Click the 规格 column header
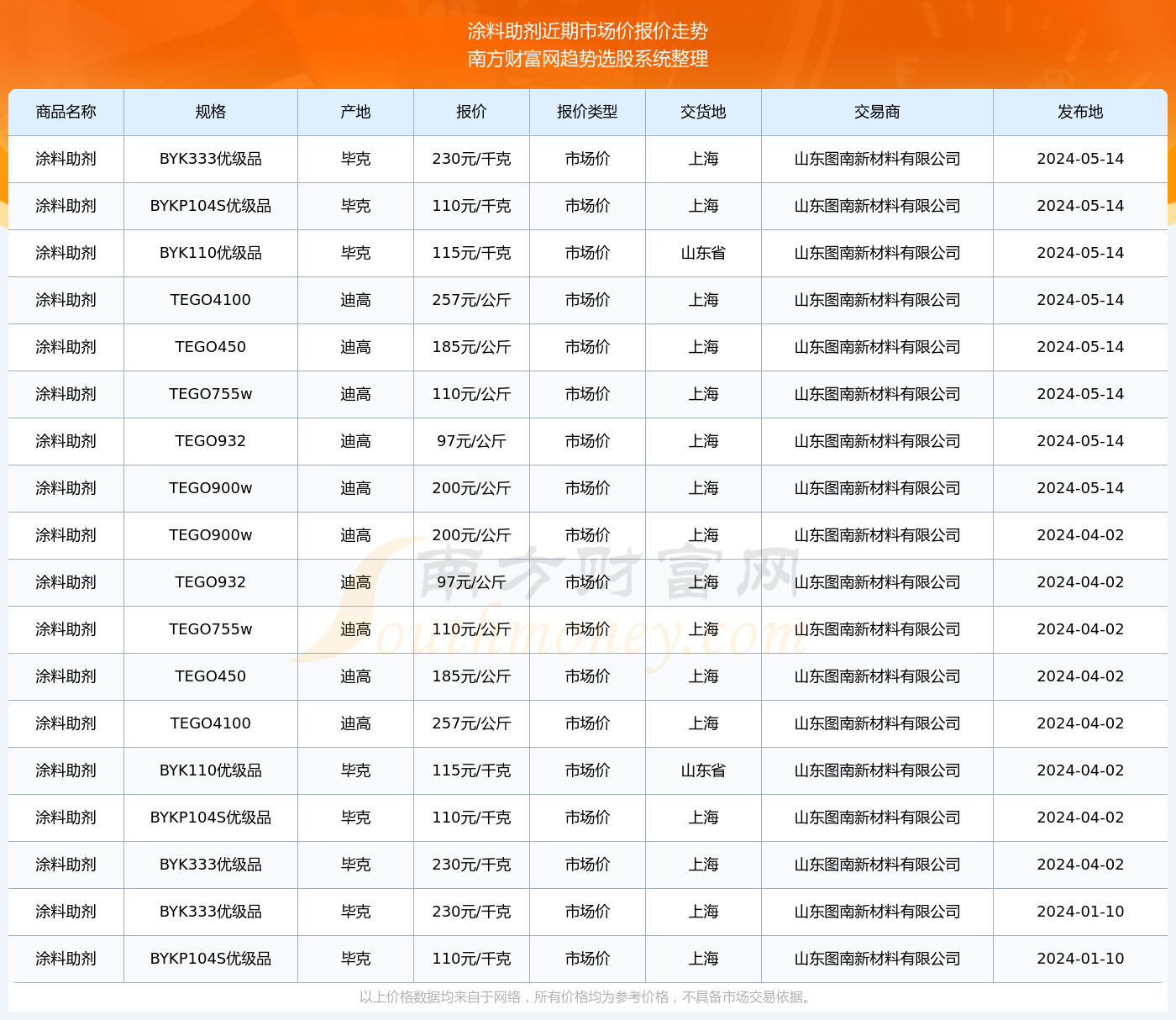This screenshot has width=1176, height=1020. [x=211, y=112]
